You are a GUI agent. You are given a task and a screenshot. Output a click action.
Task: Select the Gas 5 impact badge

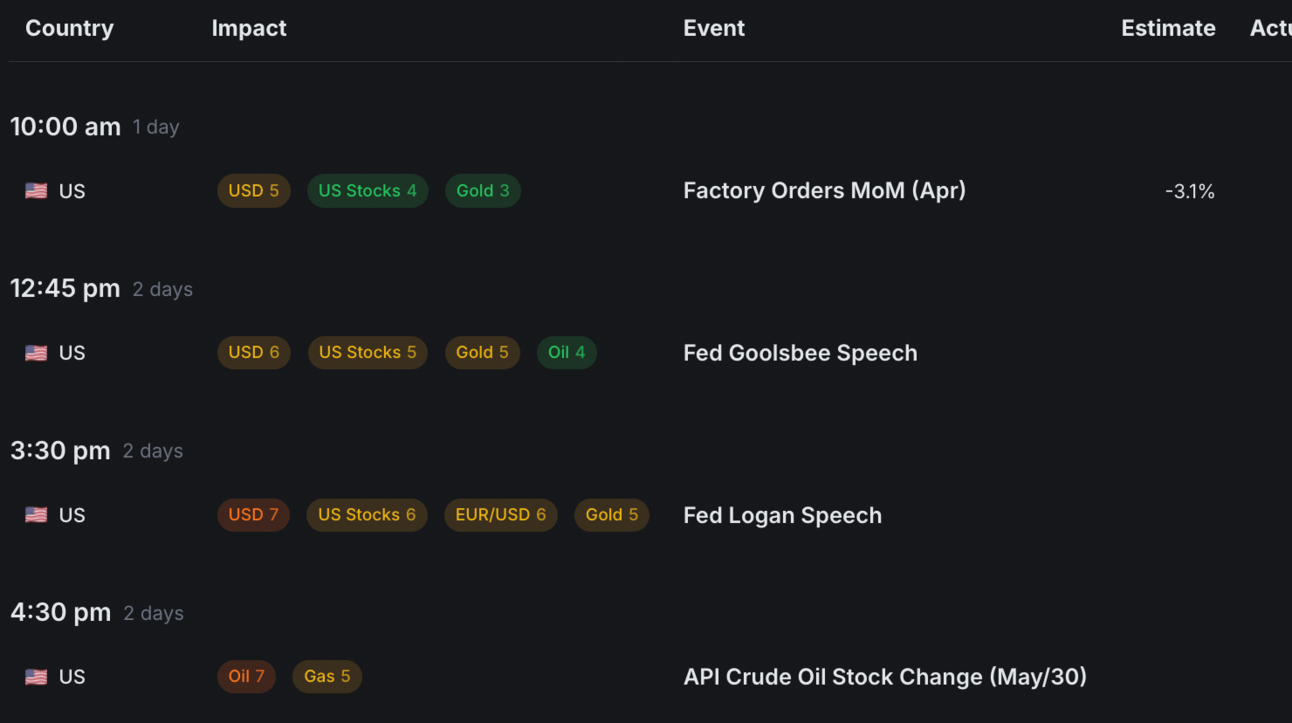click(327, 677)
